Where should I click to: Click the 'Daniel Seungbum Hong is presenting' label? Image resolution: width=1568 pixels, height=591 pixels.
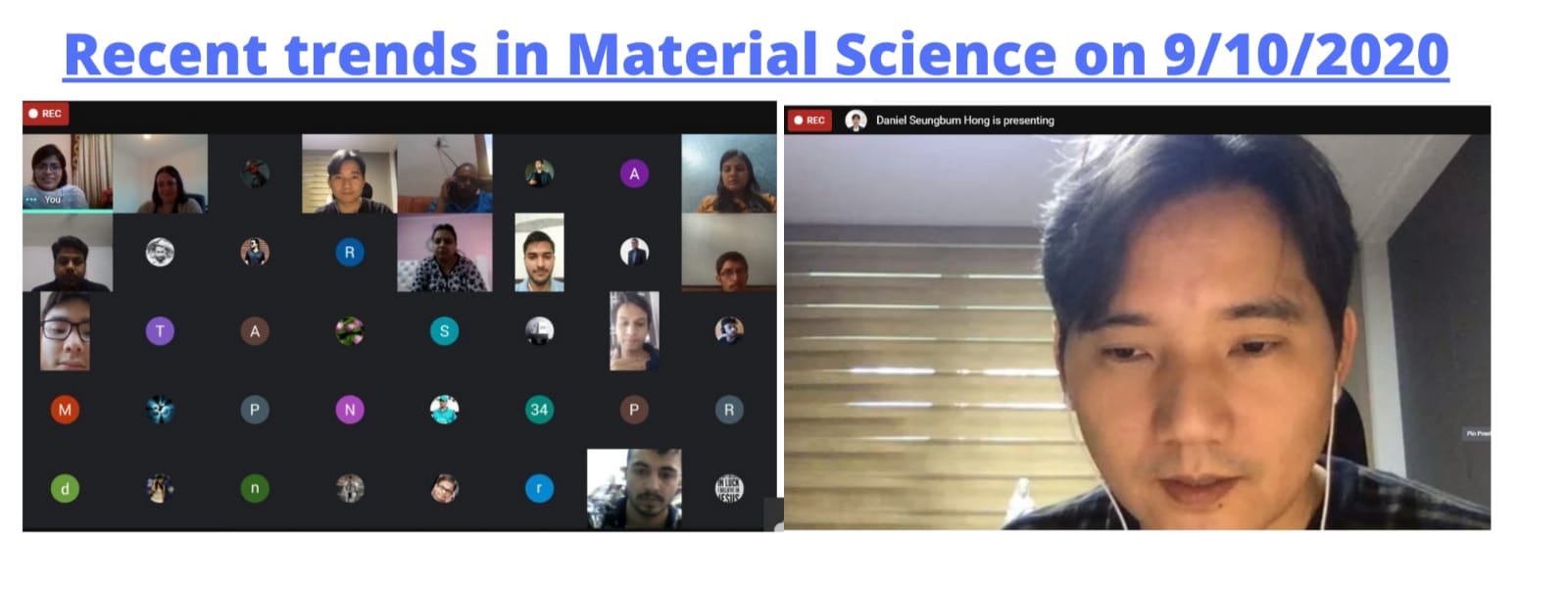[x=964, y=121]
